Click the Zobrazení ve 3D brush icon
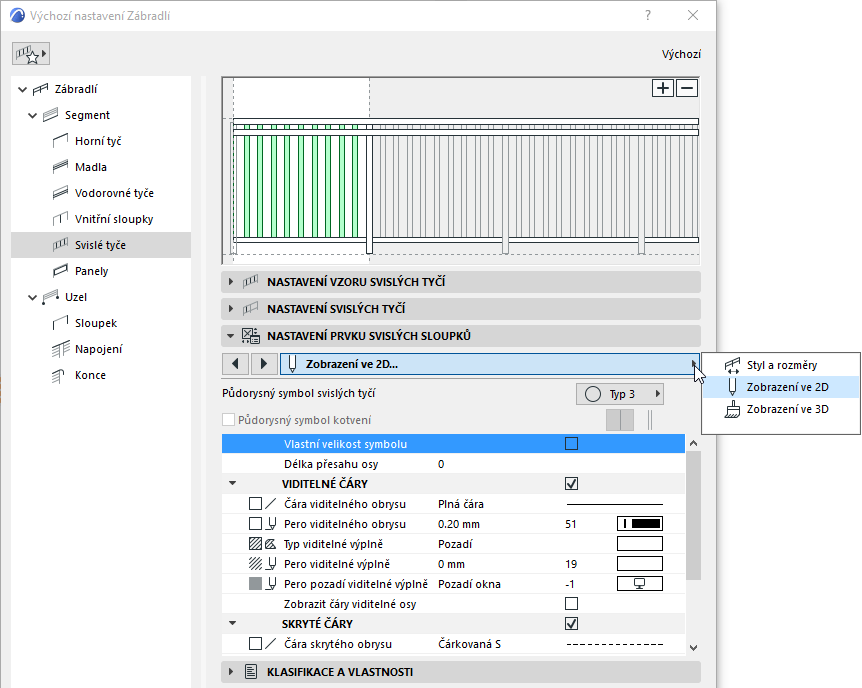This screenshot has height=688, width=862. (x=732, y=409)
